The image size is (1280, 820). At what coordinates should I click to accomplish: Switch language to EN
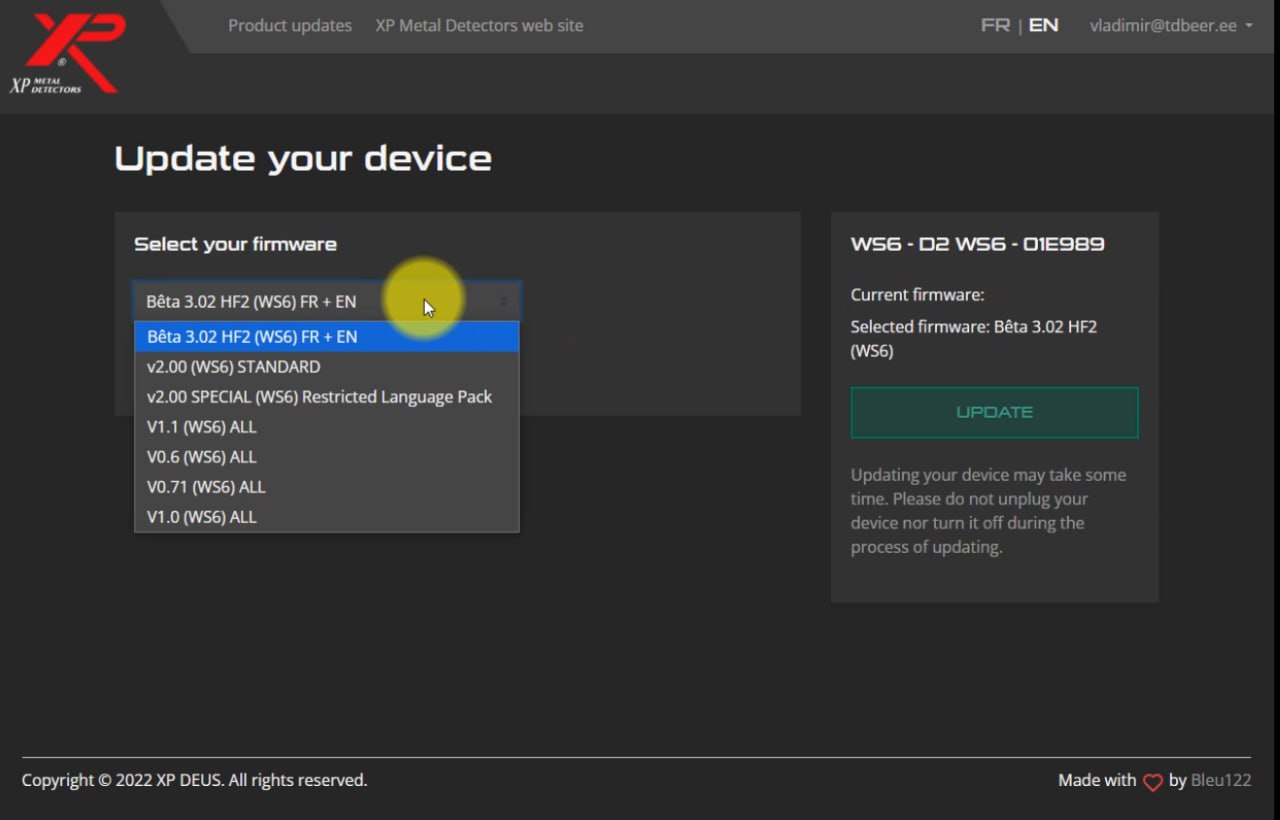(1043, 25)
